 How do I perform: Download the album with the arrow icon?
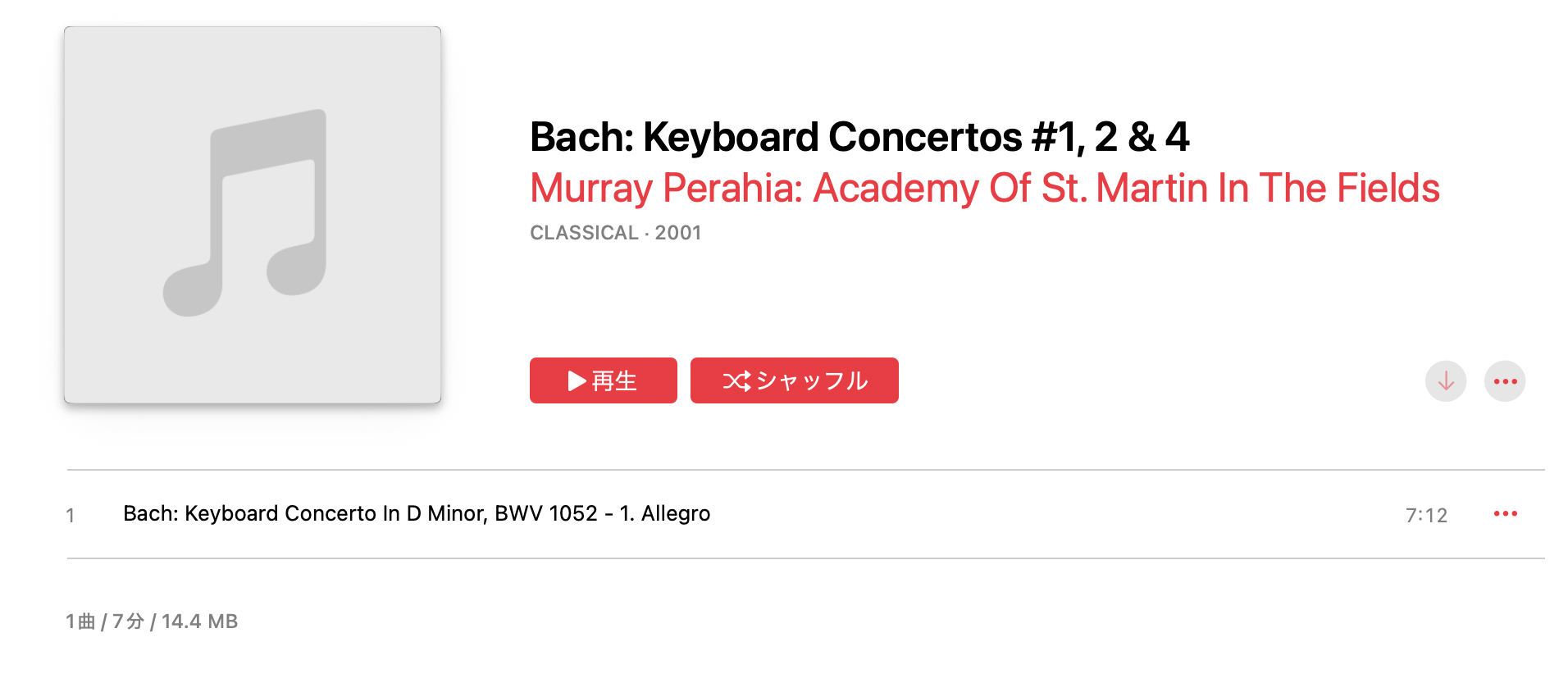point(1445,381)
